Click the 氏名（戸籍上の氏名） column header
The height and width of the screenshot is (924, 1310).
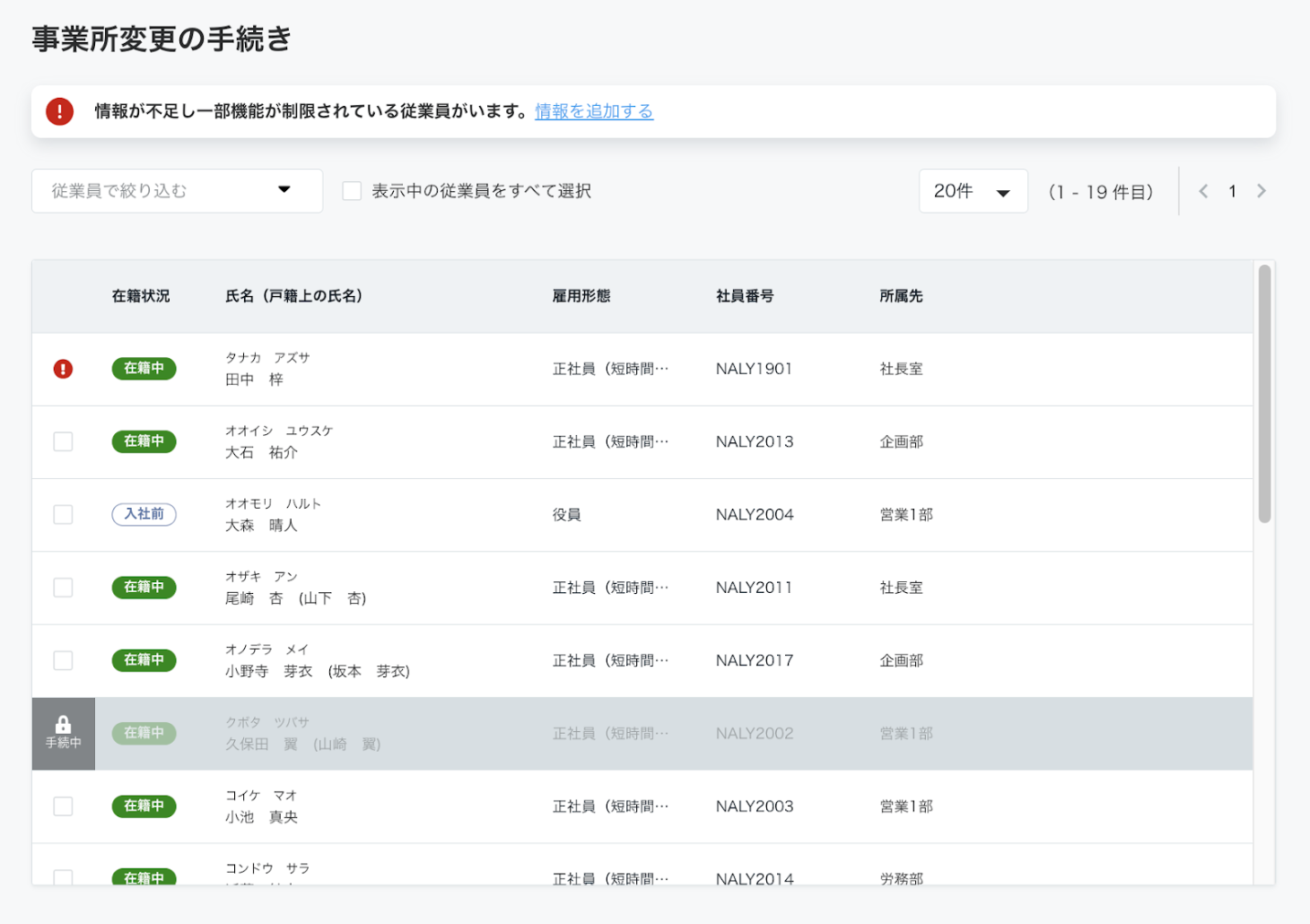click(x=294, y=296)
